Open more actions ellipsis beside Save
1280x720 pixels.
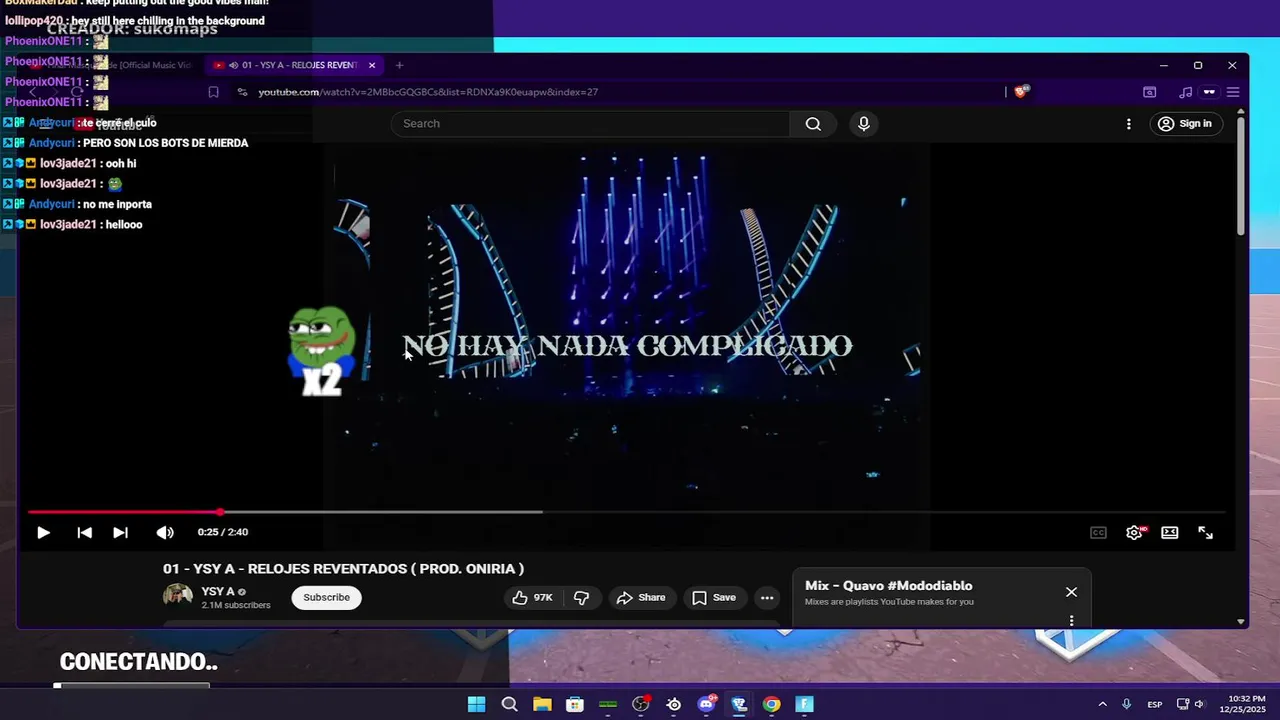pos(767,598)
